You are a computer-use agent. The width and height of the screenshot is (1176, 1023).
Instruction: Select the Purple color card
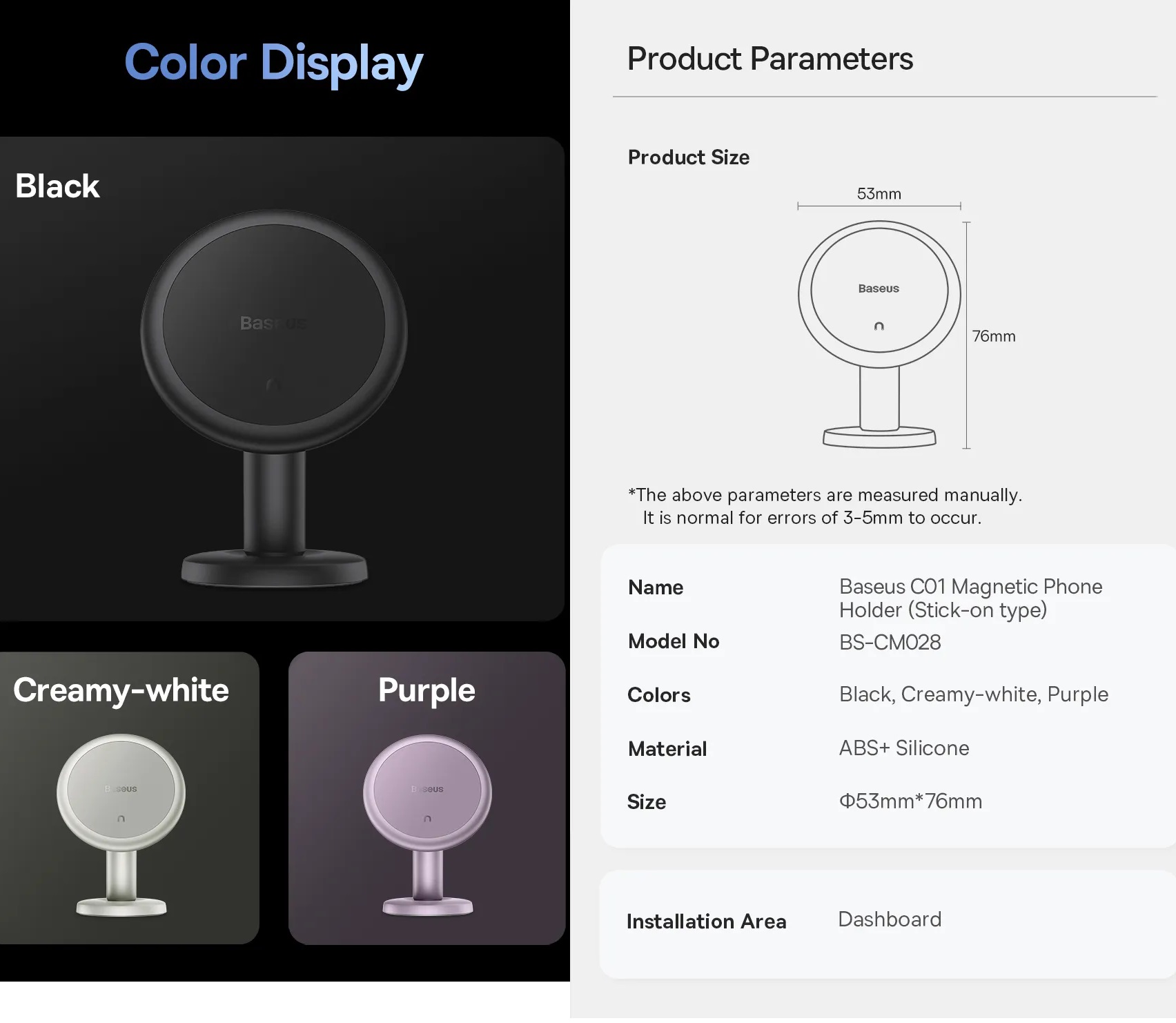tap(427, 798)
